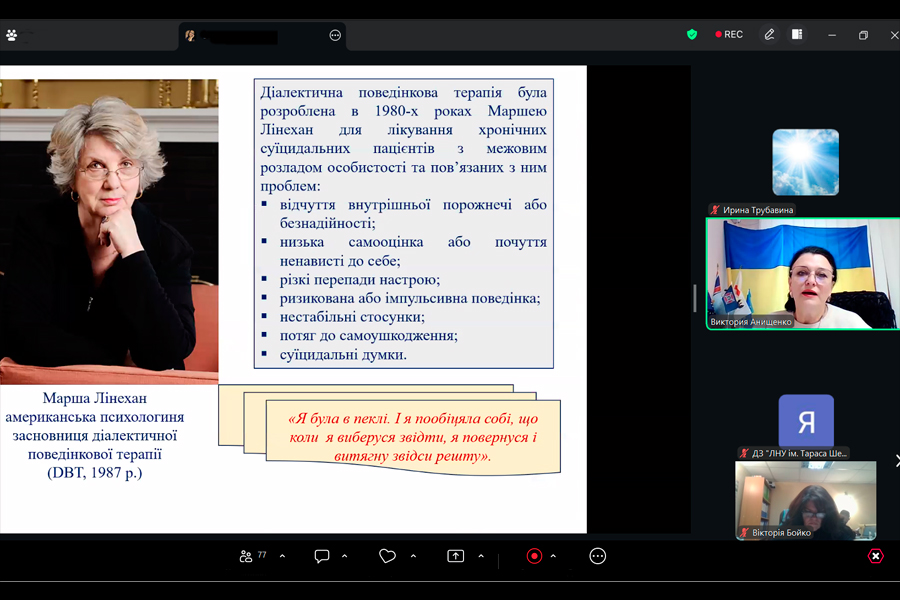Open the shared tab ellipsis menu
This screenshot has height=600, width=900.
pyautogui.click(x=335, y=36)
